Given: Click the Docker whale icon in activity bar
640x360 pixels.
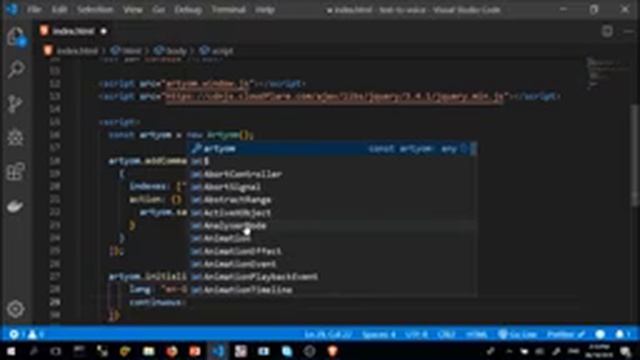Looking at the screenshot, I should click(15, 206).
